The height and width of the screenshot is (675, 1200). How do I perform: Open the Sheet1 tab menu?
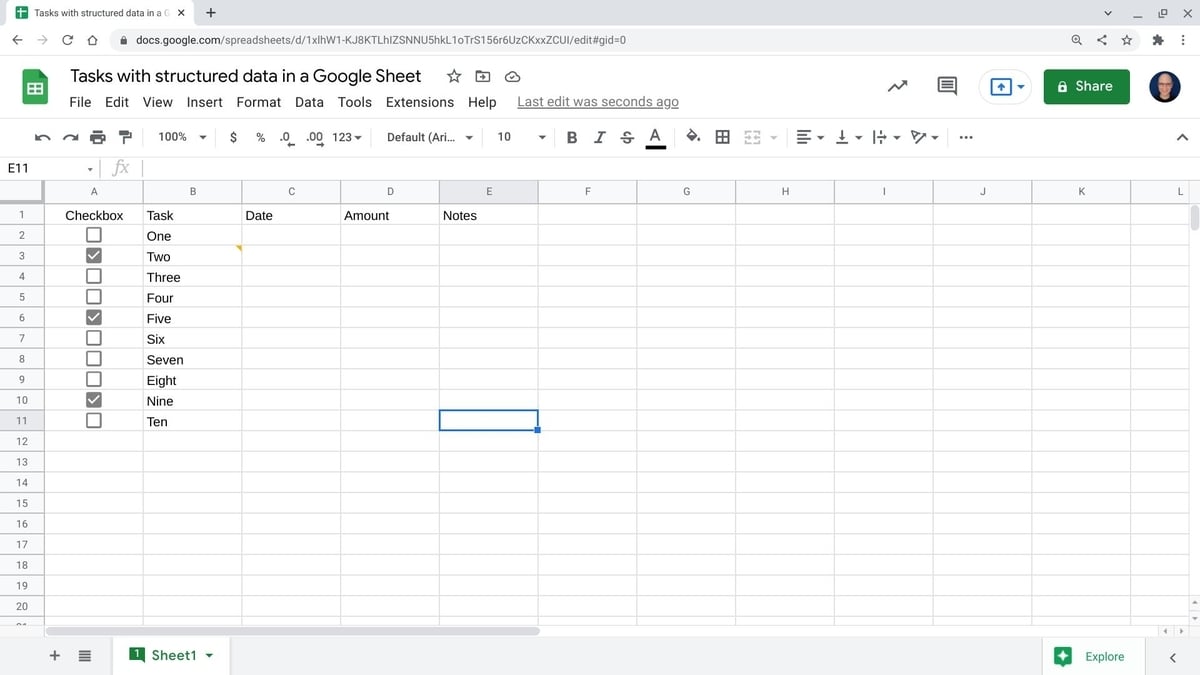point(209,655)
